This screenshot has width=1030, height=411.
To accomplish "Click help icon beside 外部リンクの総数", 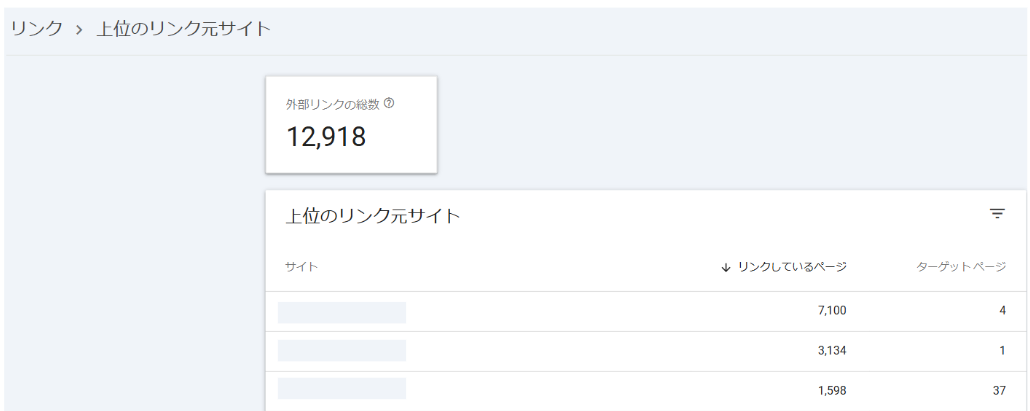I will 389,103.
